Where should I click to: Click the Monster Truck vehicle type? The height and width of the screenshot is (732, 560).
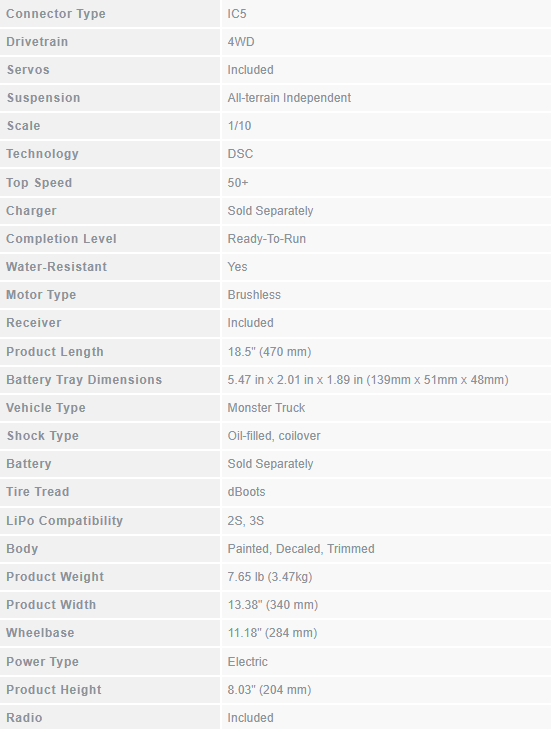266,408
